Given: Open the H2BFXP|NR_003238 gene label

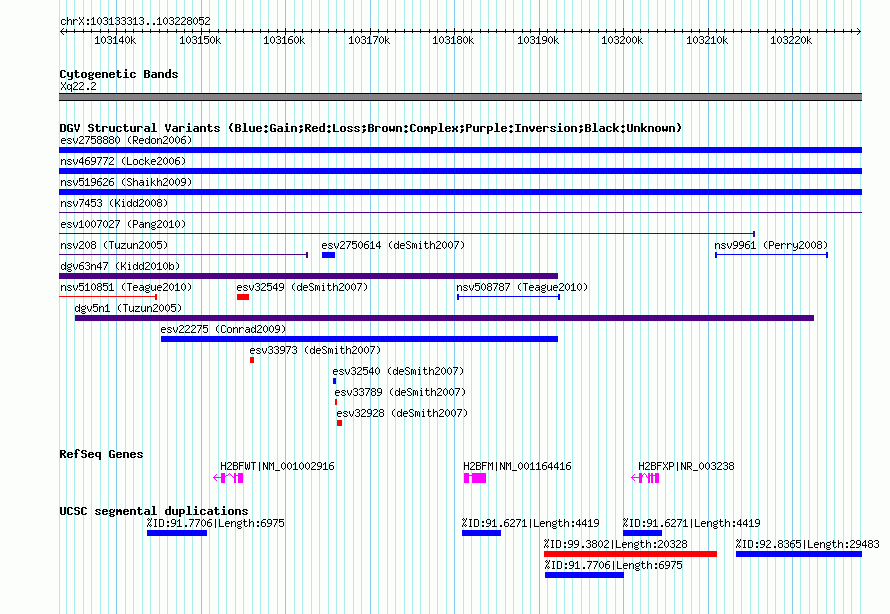Looking at the screenshot, I should [x=686, y=466].
